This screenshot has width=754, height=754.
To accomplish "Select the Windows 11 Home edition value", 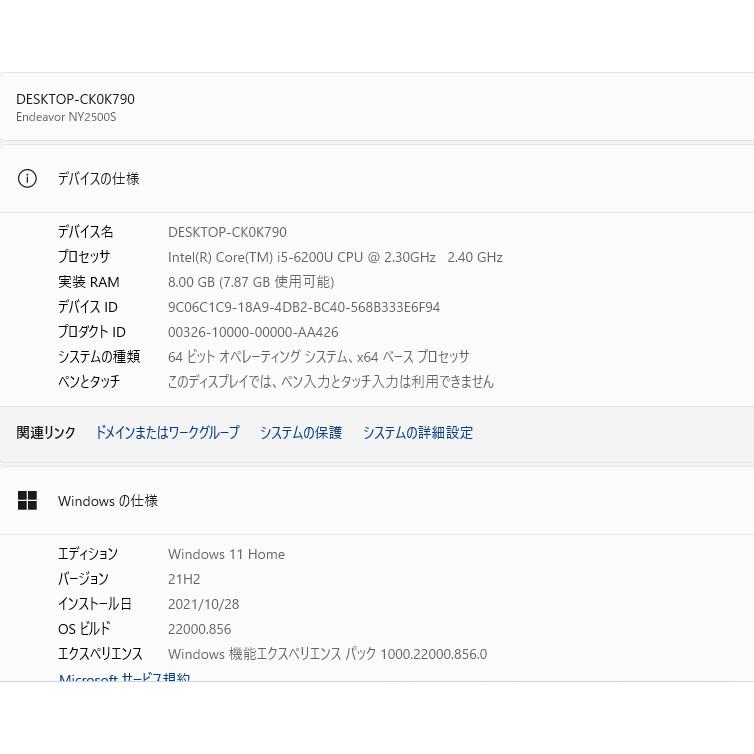I will (x=226, y=554).
